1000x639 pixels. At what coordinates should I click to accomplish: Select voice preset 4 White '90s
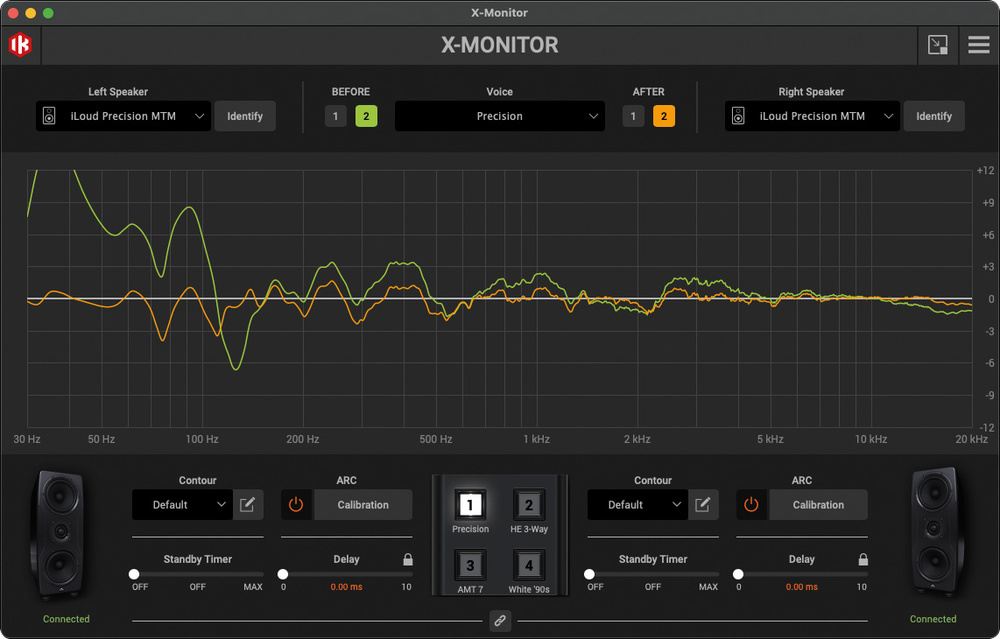529,566
